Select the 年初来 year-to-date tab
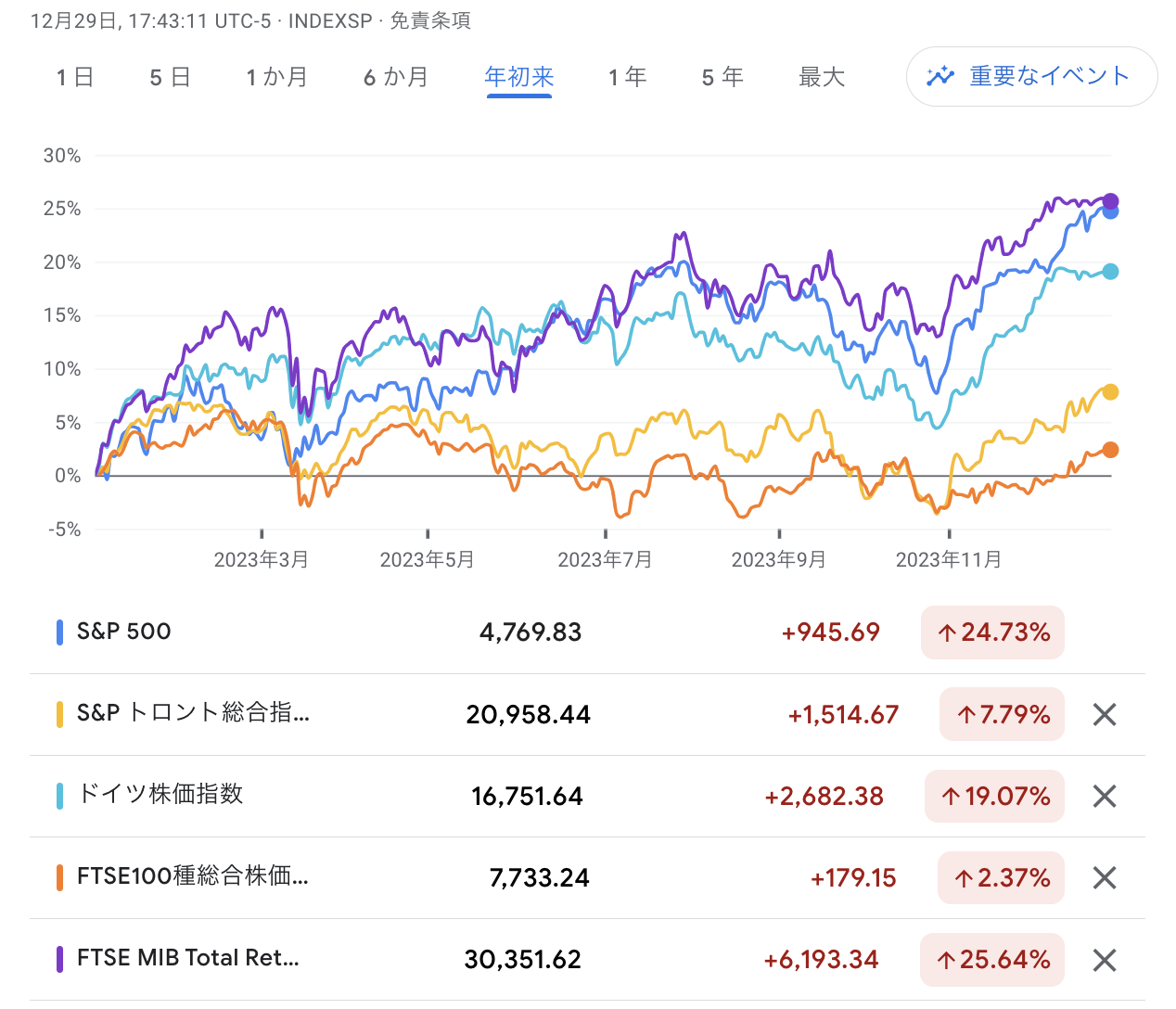Screen dimensions: 1176x1009 click(x=519, y=77)
